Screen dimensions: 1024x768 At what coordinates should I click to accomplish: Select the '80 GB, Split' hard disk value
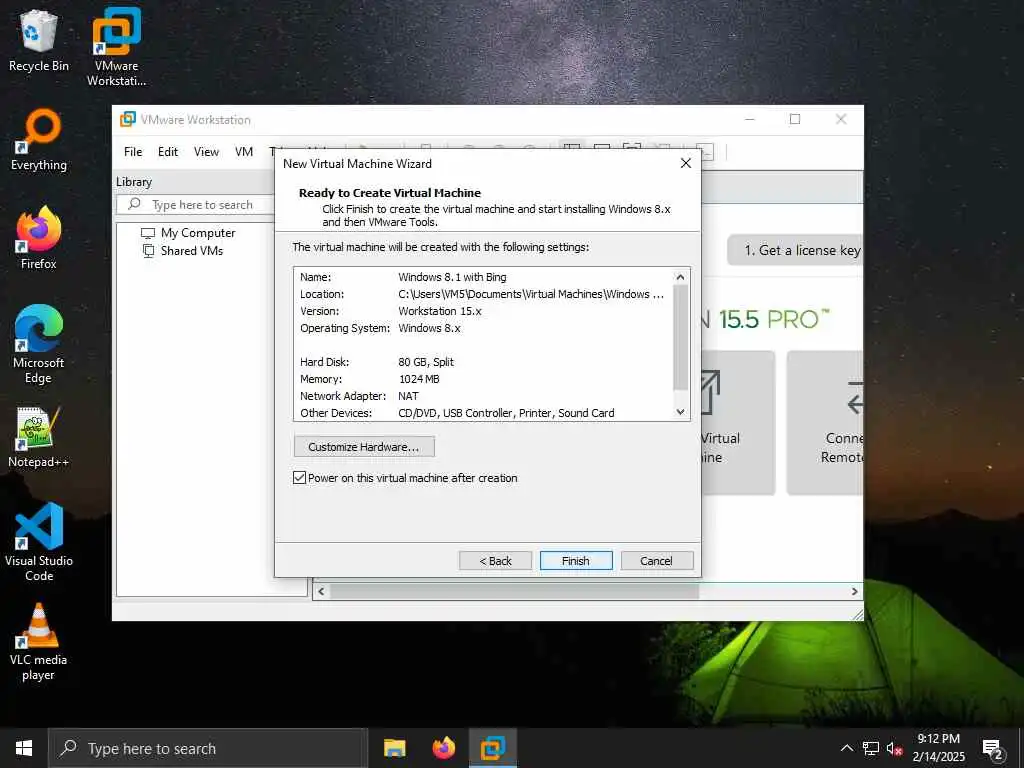click(x=426, y=362)
